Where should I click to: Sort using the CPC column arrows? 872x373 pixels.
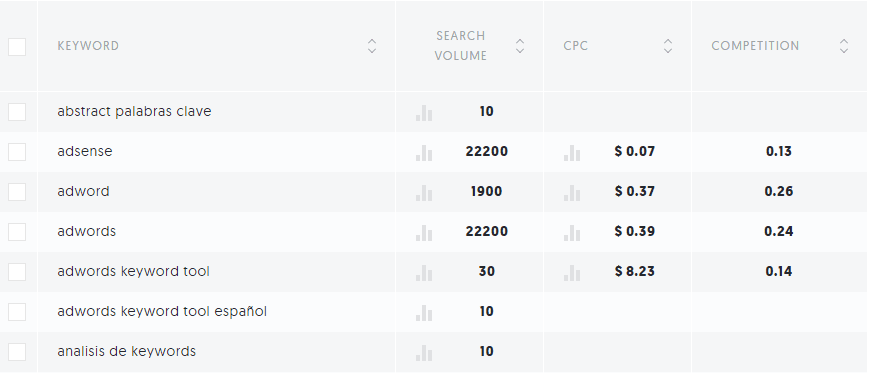tap(668, 46)
